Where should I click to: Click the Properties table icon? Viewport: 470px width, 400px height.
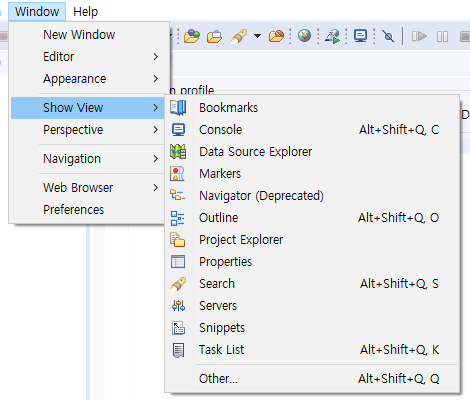pyautogui.click(x=178, y=262)
